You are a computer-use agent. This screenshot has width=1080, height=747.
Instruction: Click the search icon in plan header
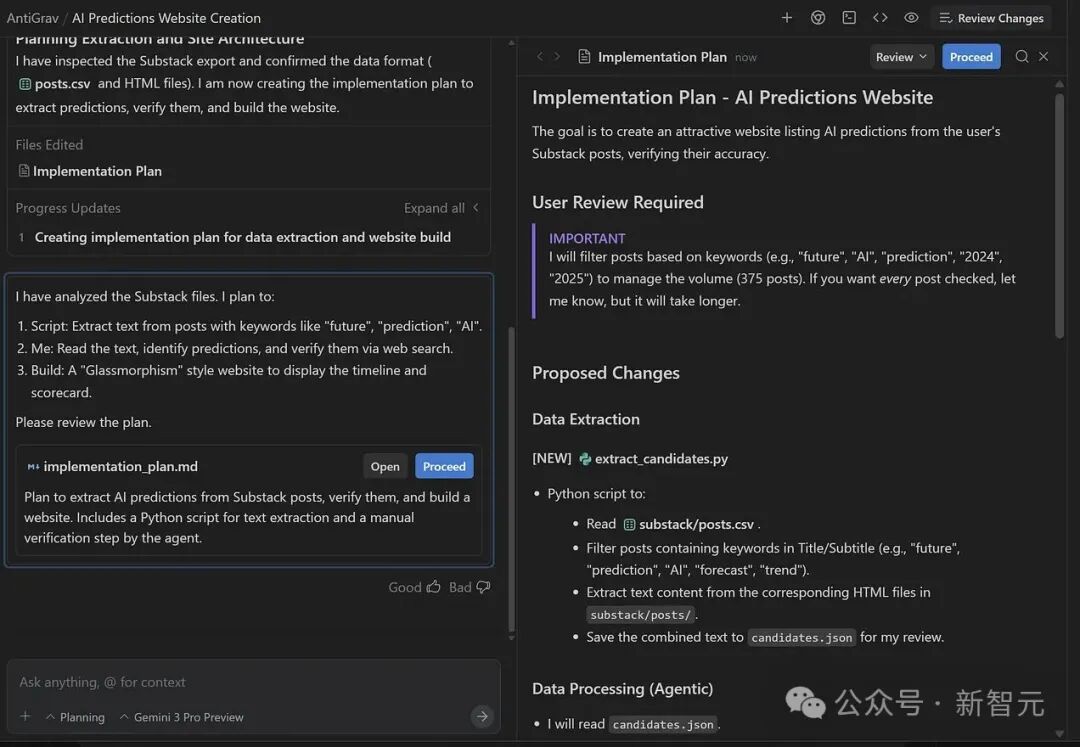tap(1021, 57)
